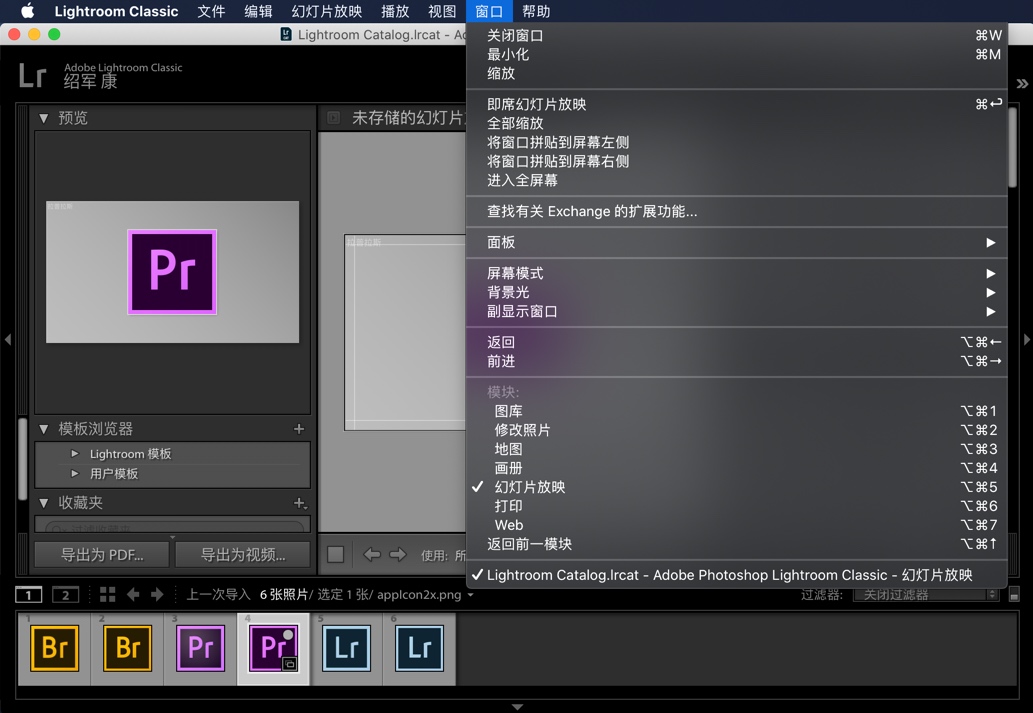Screen dimensions: 1033x713
Task: Click the 导出为 PDF button
Action: (x=101, y=553)
